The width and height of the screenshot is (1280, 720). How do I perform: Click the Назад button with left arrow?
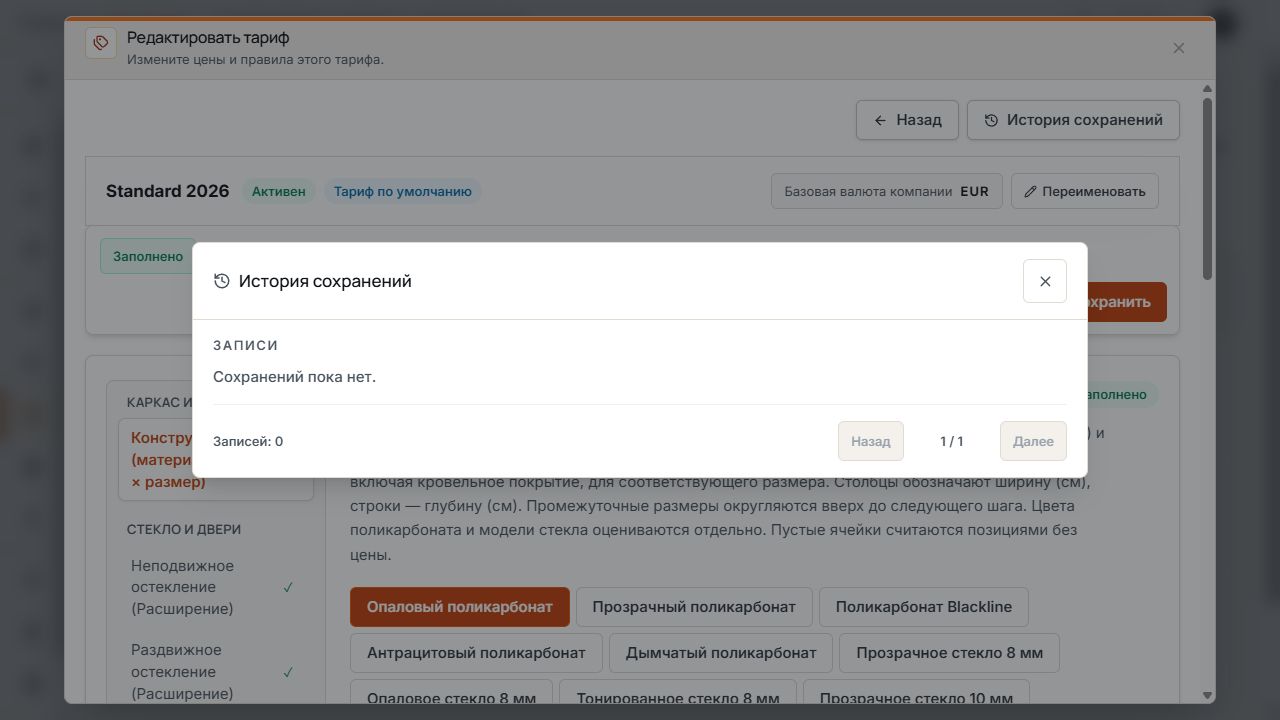[x=907, y=120]
